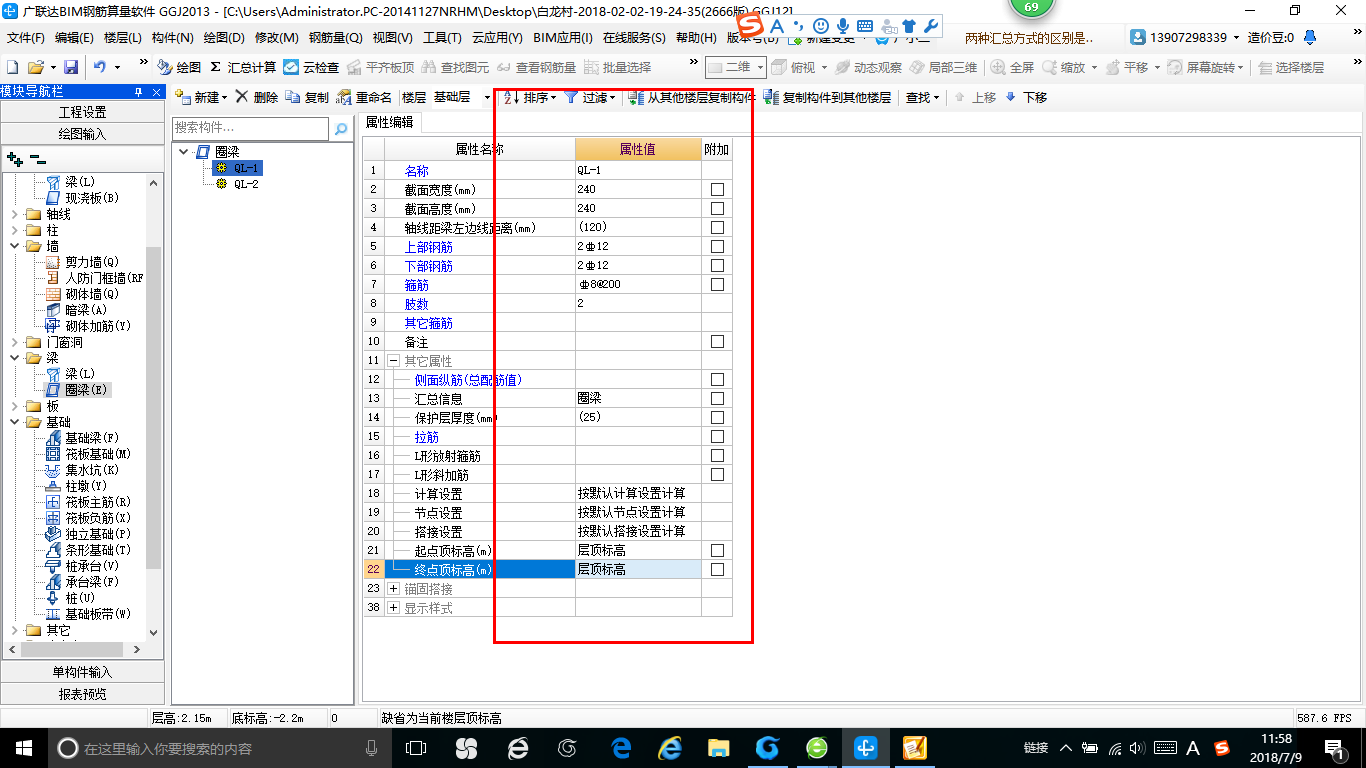This screenshot has height=768, width=1366.
Task: Toggle 附加 checkbox for 备注
Action: [x=717, y=342]
